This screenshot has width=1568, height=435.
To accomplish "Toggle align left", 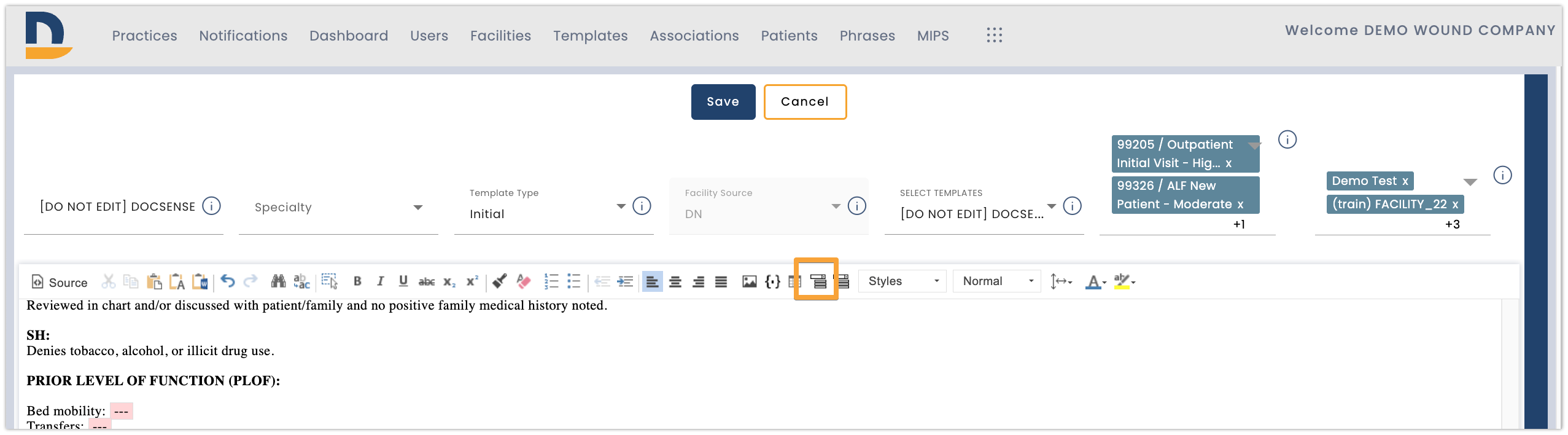I will tap(652, 281).
